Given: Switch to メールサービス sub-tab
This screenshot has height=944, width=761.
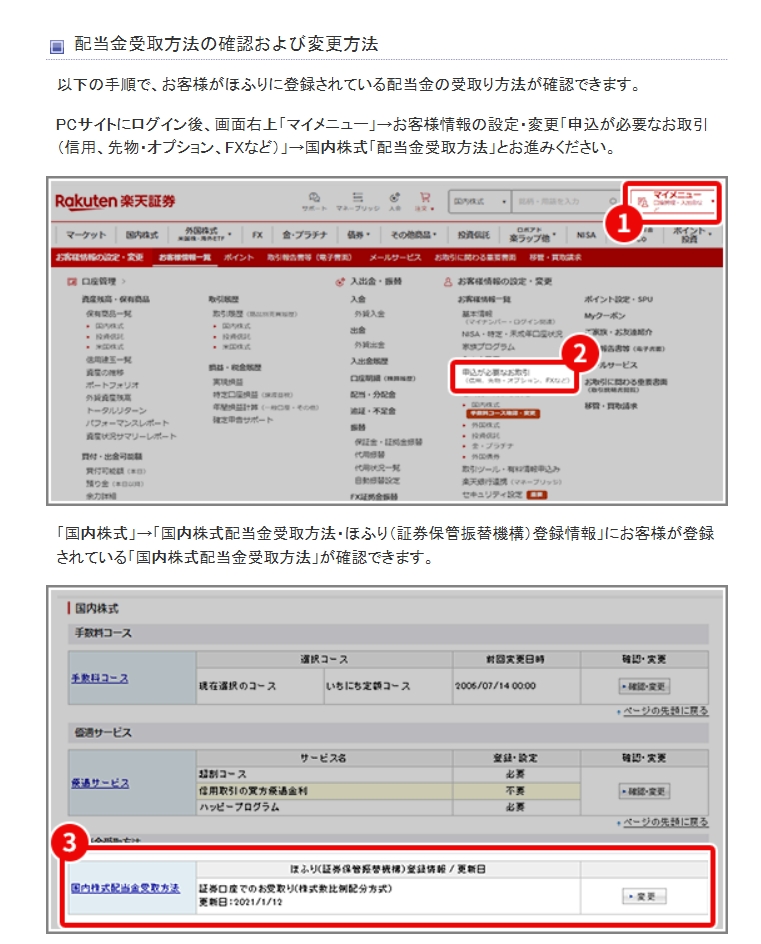Looking at the screenshot, I should [395, 258].
